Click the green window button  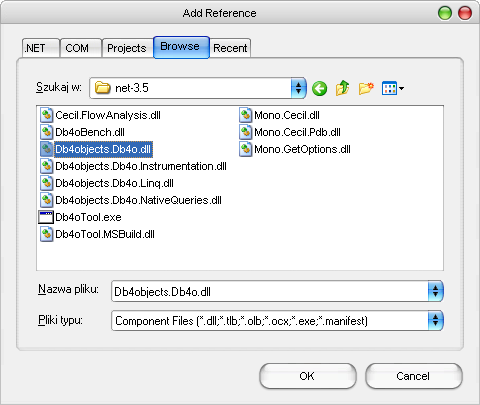445,13
